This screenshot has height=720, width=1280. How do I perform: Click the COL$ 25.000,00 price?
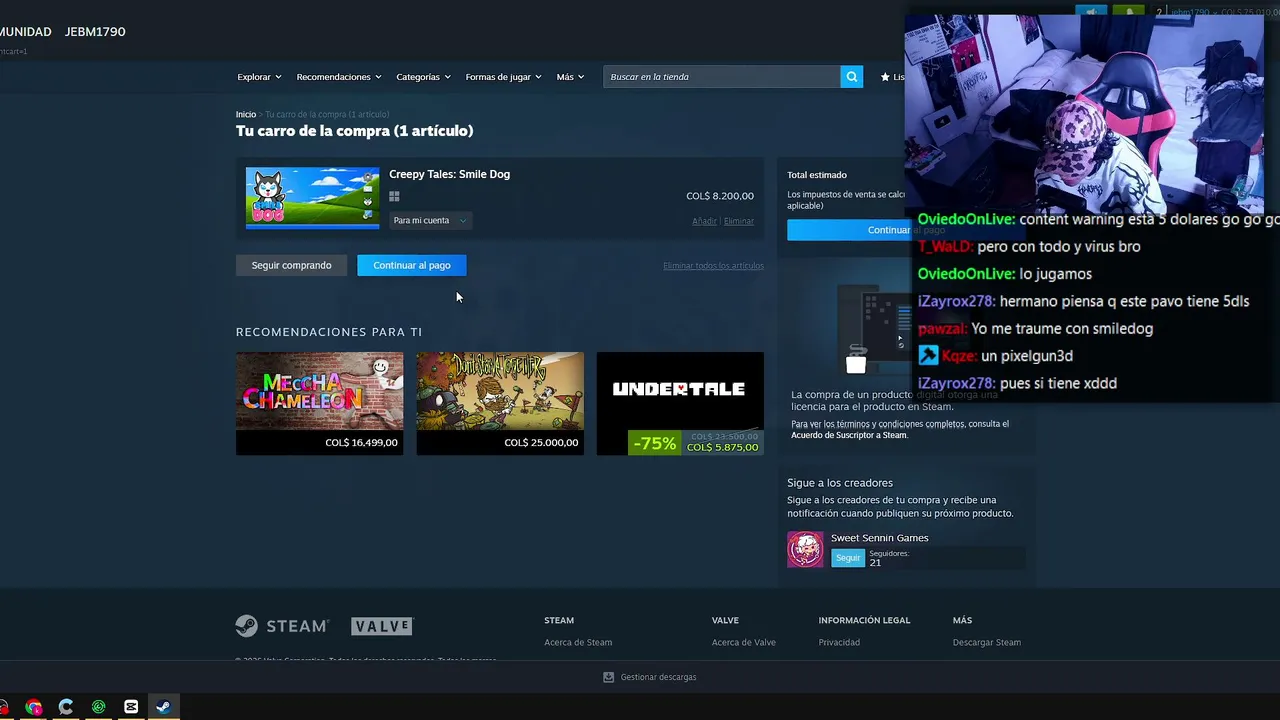pos(541,442)
